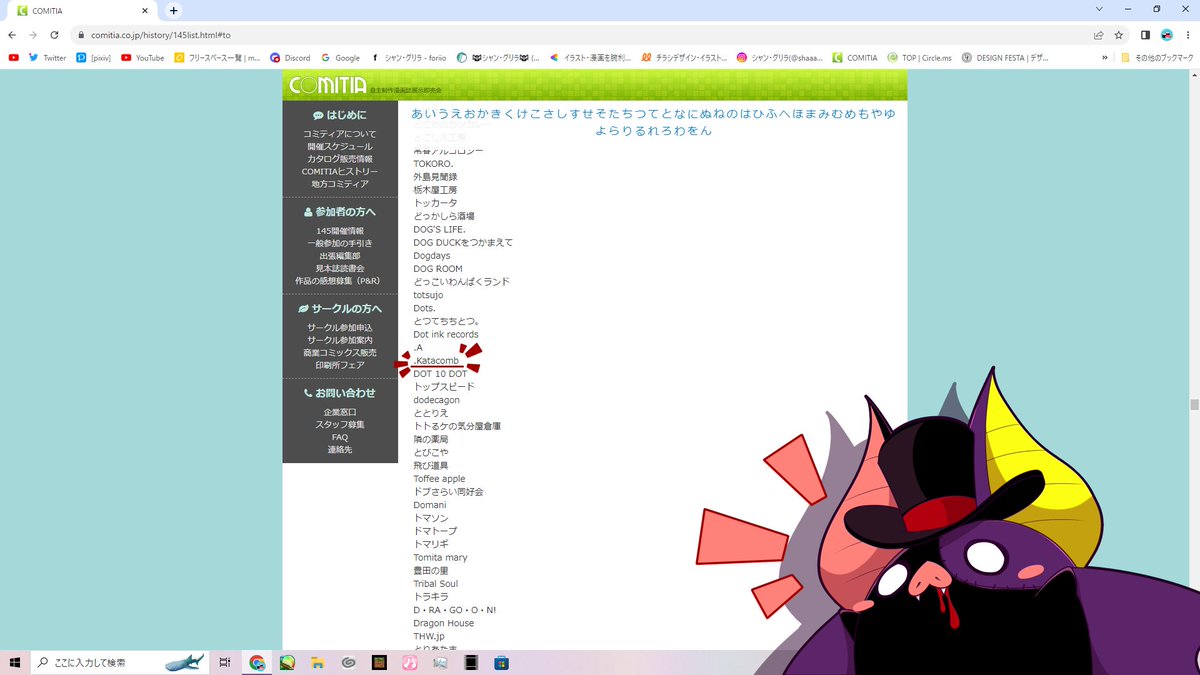Image resolution: width=1200 pixels, height=675 pixels.
Task: Open the DESIGN FESTA bookmark
Action: point(1005,58)
